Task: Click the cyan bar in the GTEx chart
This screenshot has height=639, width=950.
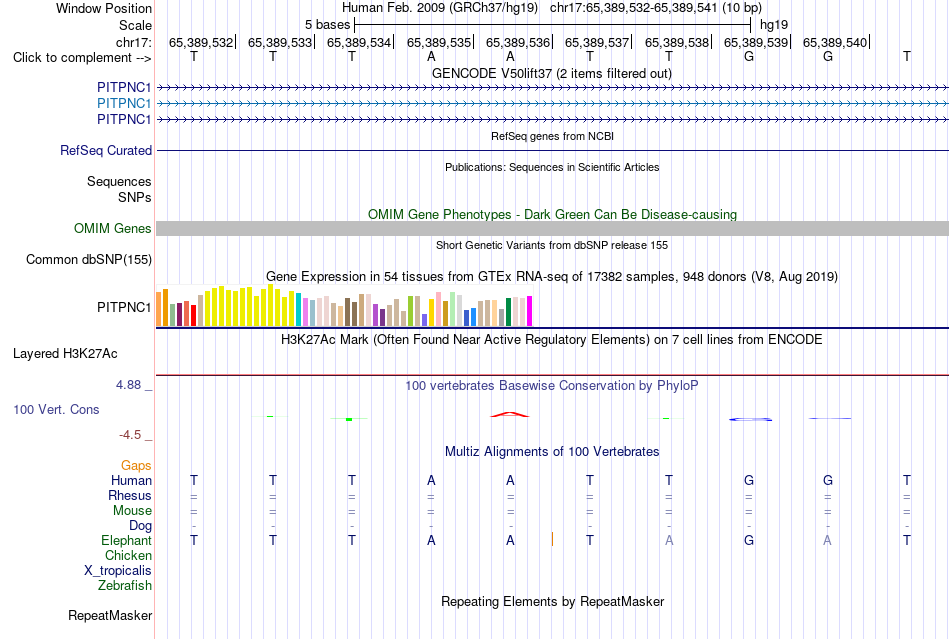Action: (299, 310)
